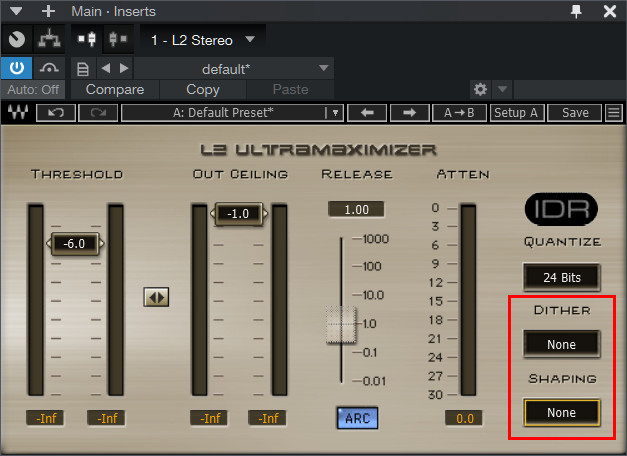This screenshot has height=456, width=627.
Task: Toggle Auto: Off automation setting
Action: 33,90
